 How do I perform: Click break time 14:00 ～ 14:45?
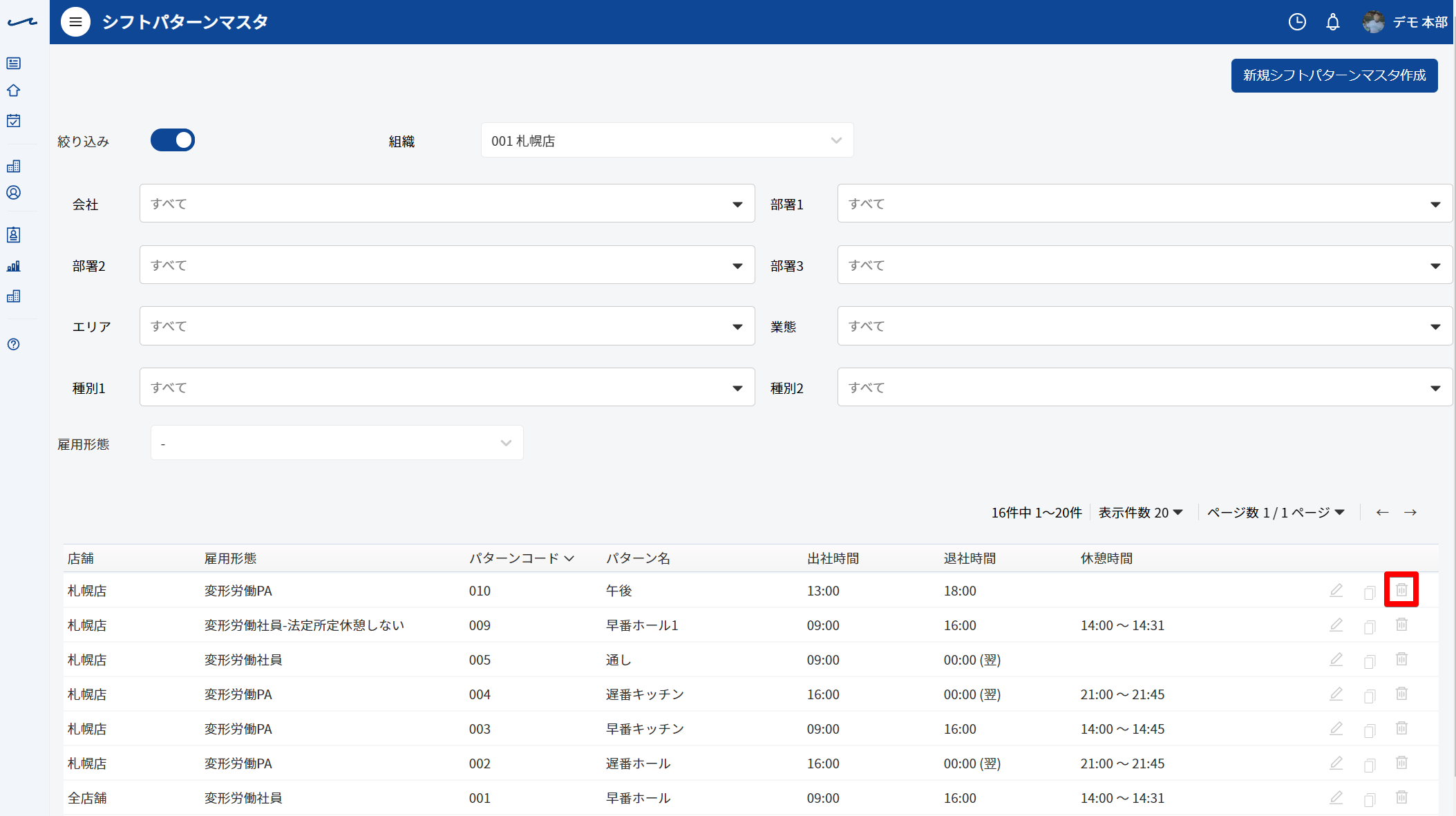pyautogui.click(x=1122, y=729)
